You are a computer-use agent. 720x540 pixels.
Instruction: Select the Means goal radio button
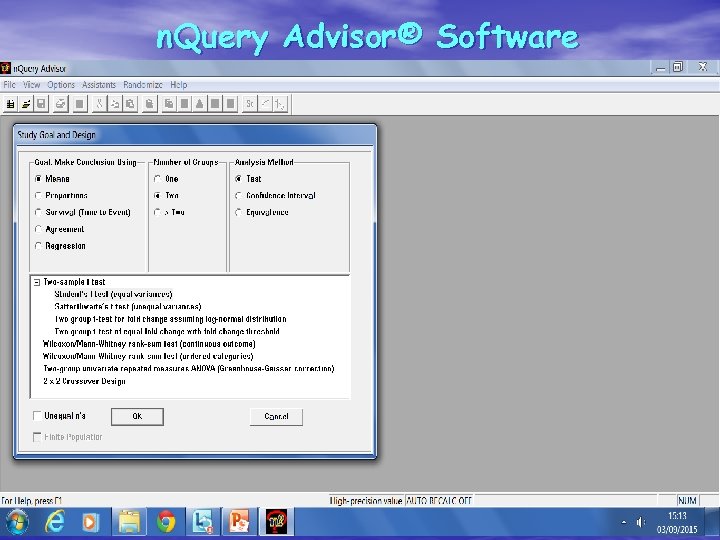39,179
